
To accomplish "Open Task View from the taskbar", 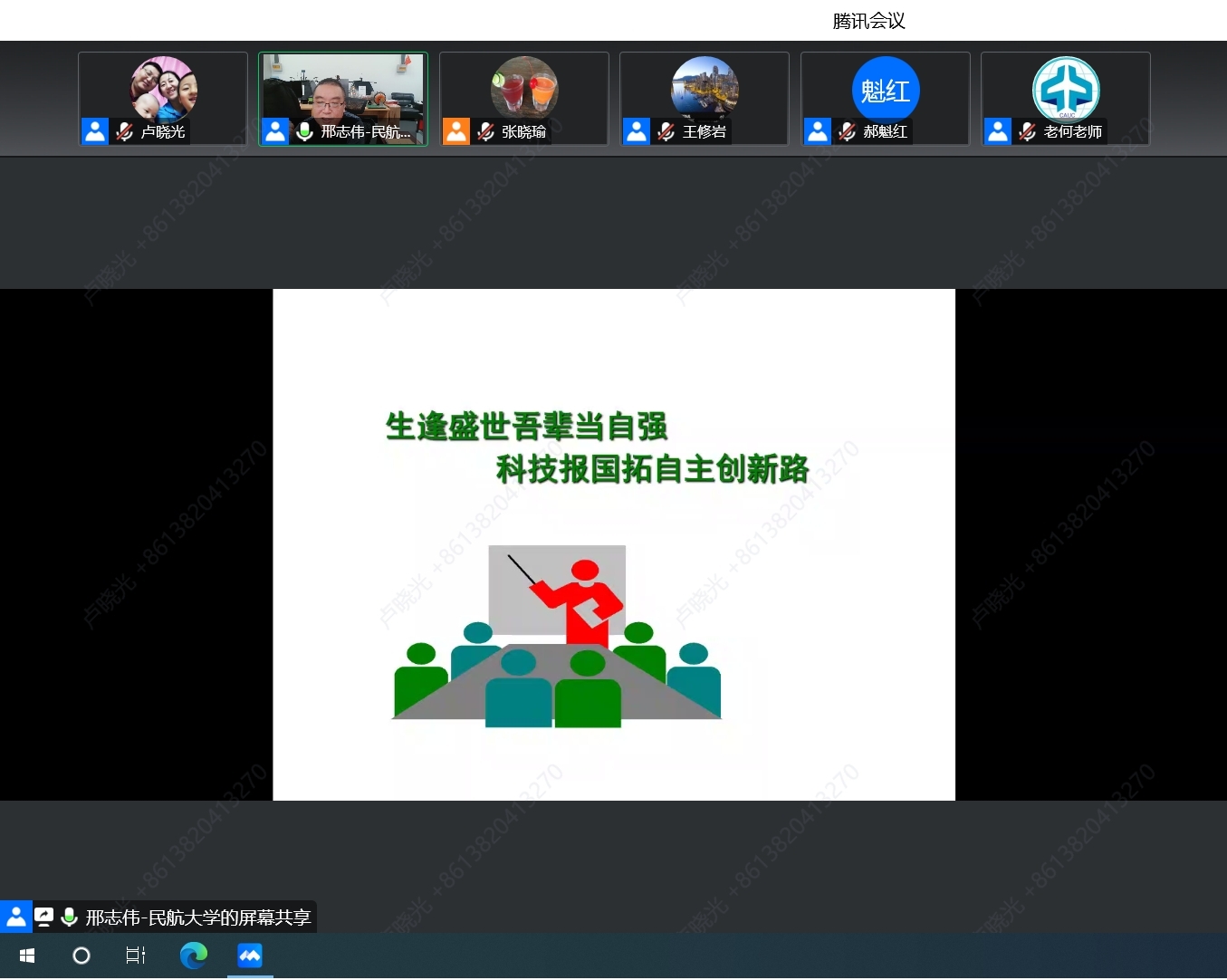I will click(x=136, y=956).
